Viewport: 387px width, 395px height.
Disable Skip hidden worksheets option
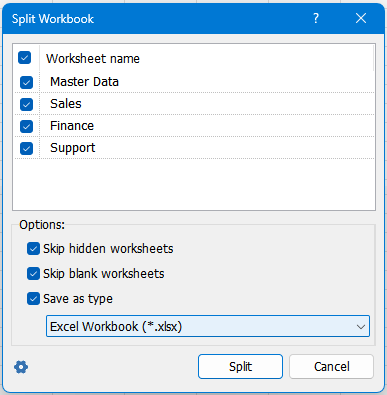pyautogui.click(x=33, y=249)
